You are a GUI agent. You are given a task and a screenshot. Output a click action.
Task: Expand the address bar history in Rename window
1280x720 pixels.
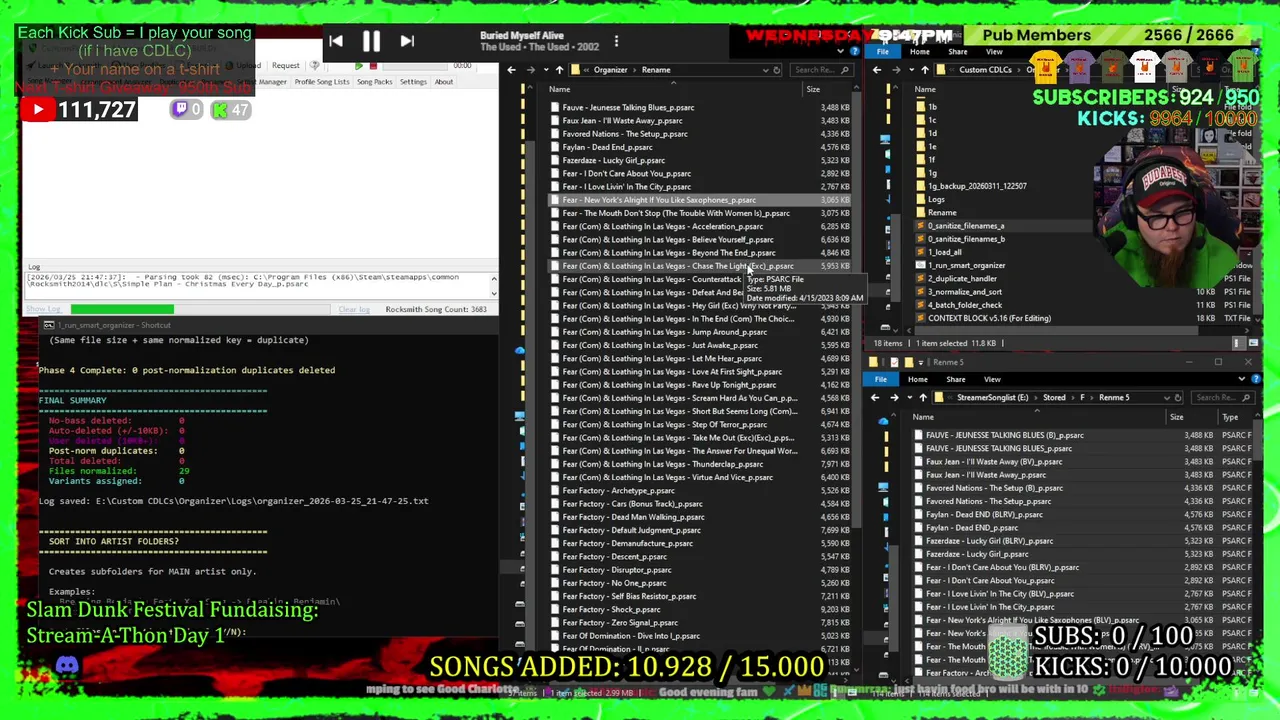tap(766, 70)
